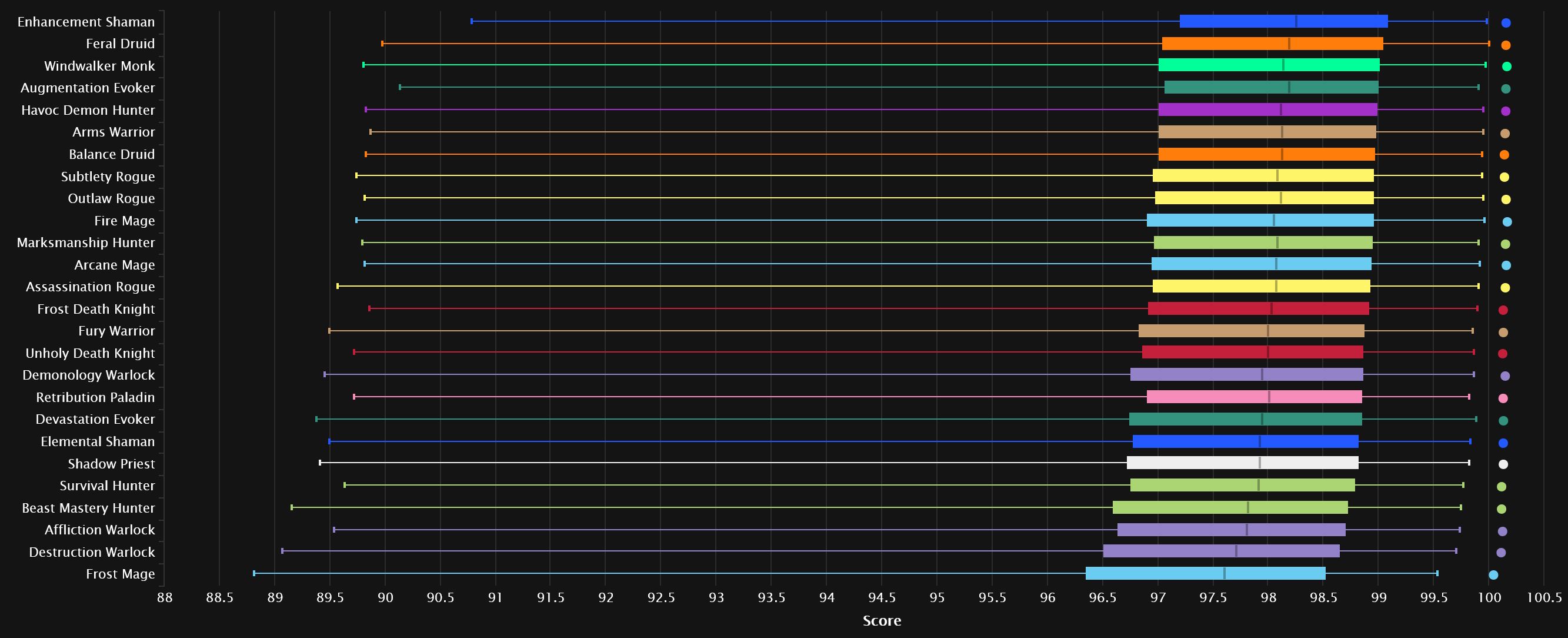Click the Affliction Warlock box bar
Viewport: 1568px width, 638px height.
pos(1232,530)
